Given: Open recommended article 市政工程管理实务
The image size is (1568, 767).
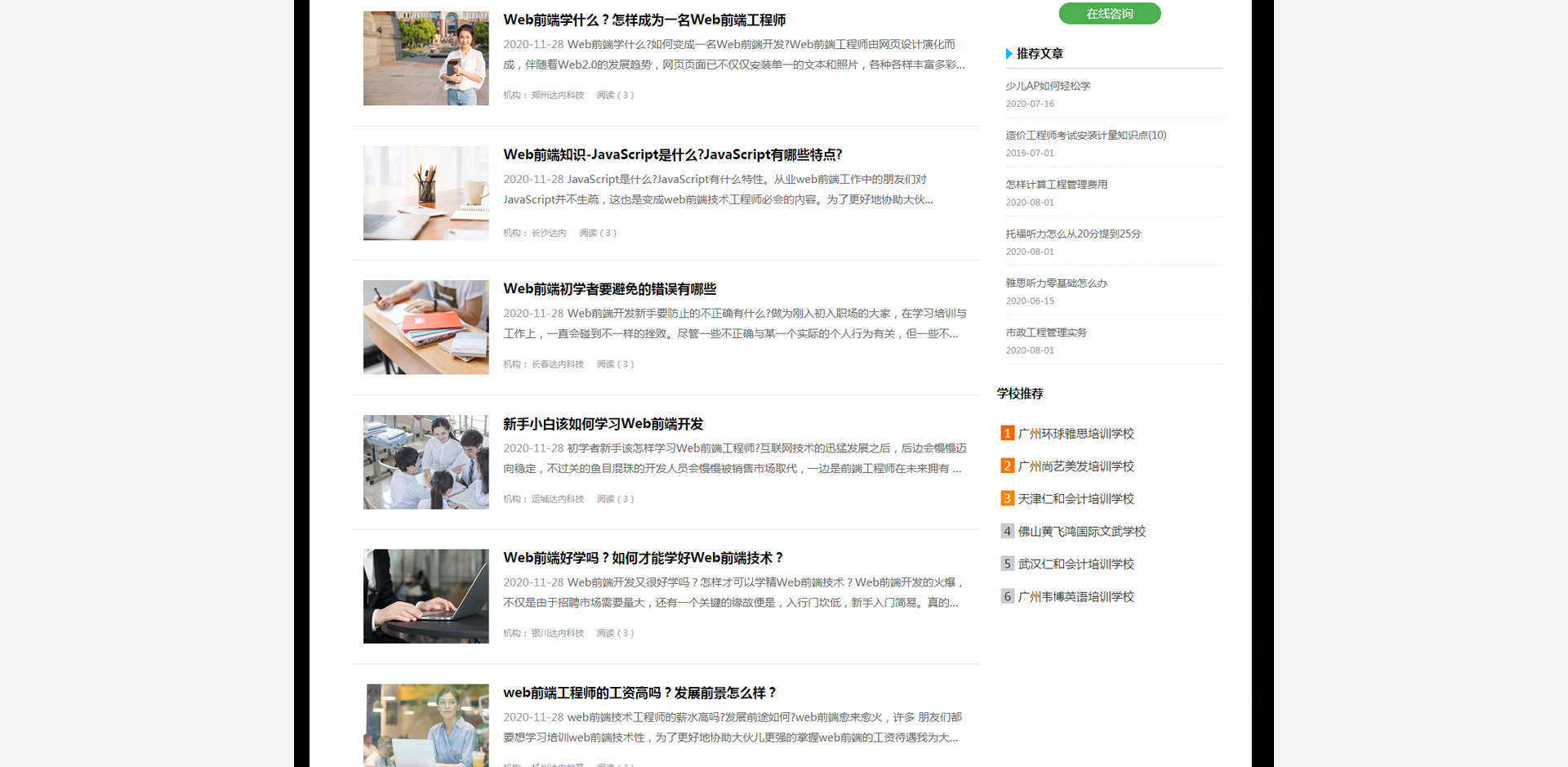Looking at the screenshot, I should coord(1046,332).
